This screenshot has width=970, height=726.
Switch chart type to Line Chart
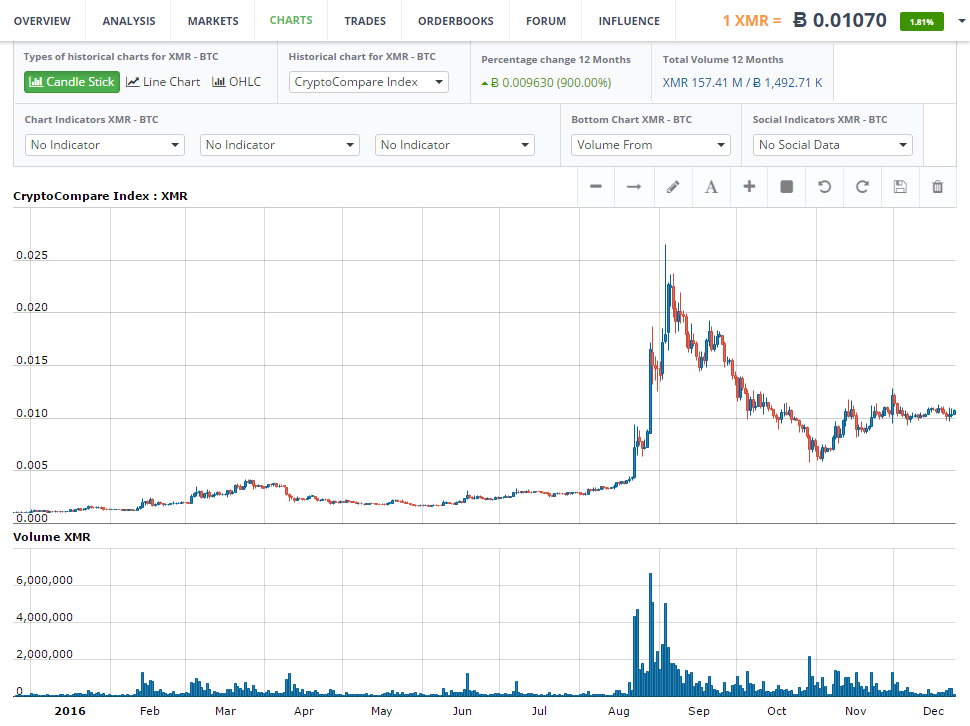[x=163, y=82]
